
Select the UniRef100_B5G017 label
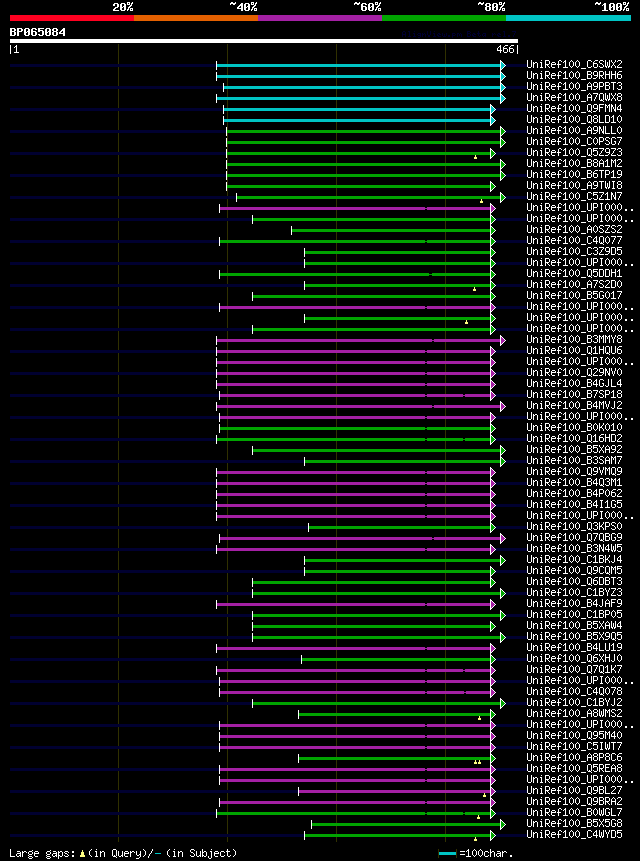tap(574, 295)
